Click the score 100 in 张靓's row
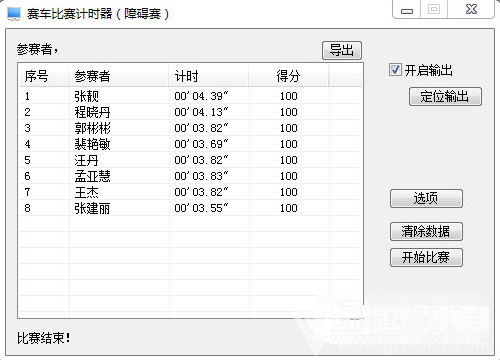This screenshot has height=360, width=500. pos(289,96)
